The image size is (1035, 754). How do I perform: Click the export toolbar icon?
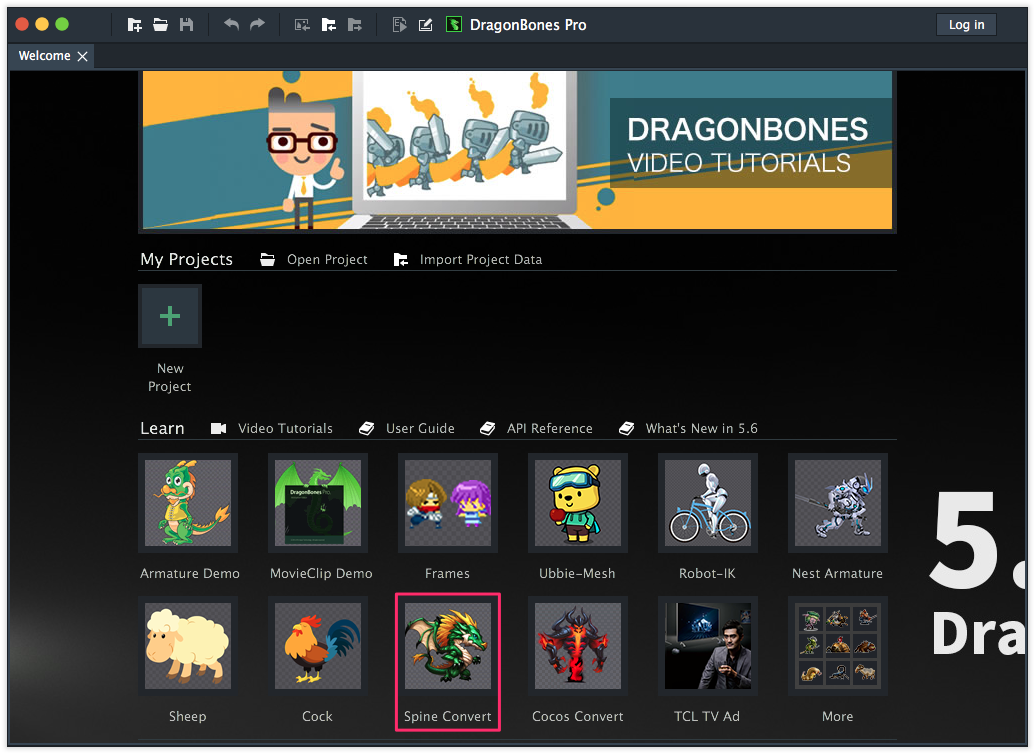354,25
